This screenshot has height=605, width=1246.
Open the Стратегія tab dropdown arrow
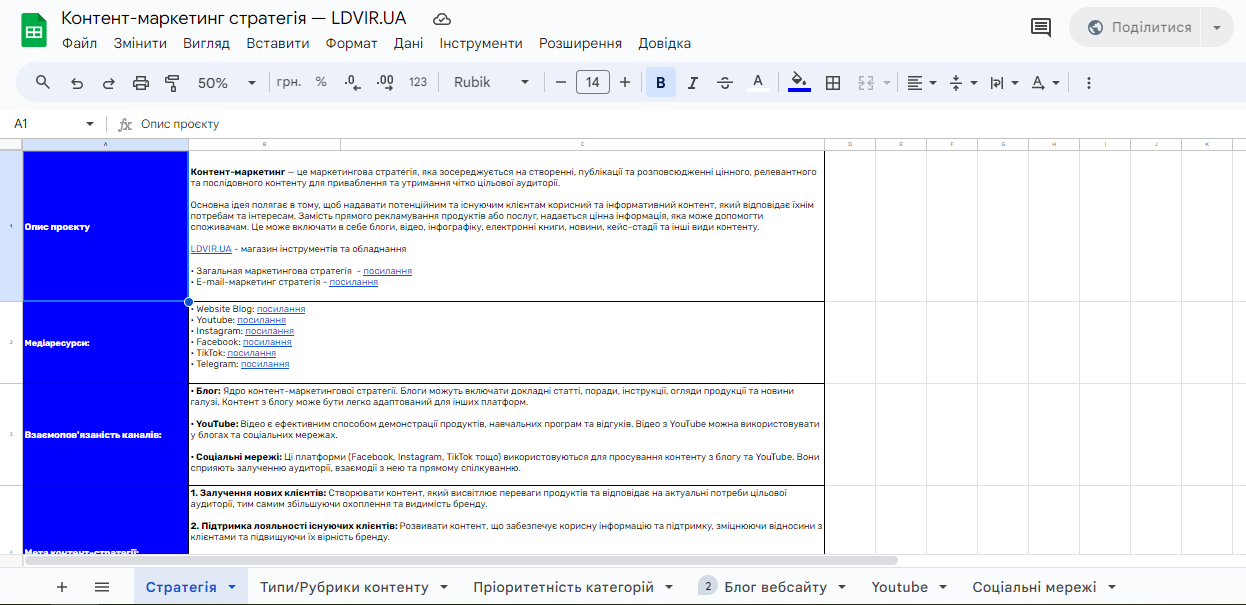tap(232, 587)
